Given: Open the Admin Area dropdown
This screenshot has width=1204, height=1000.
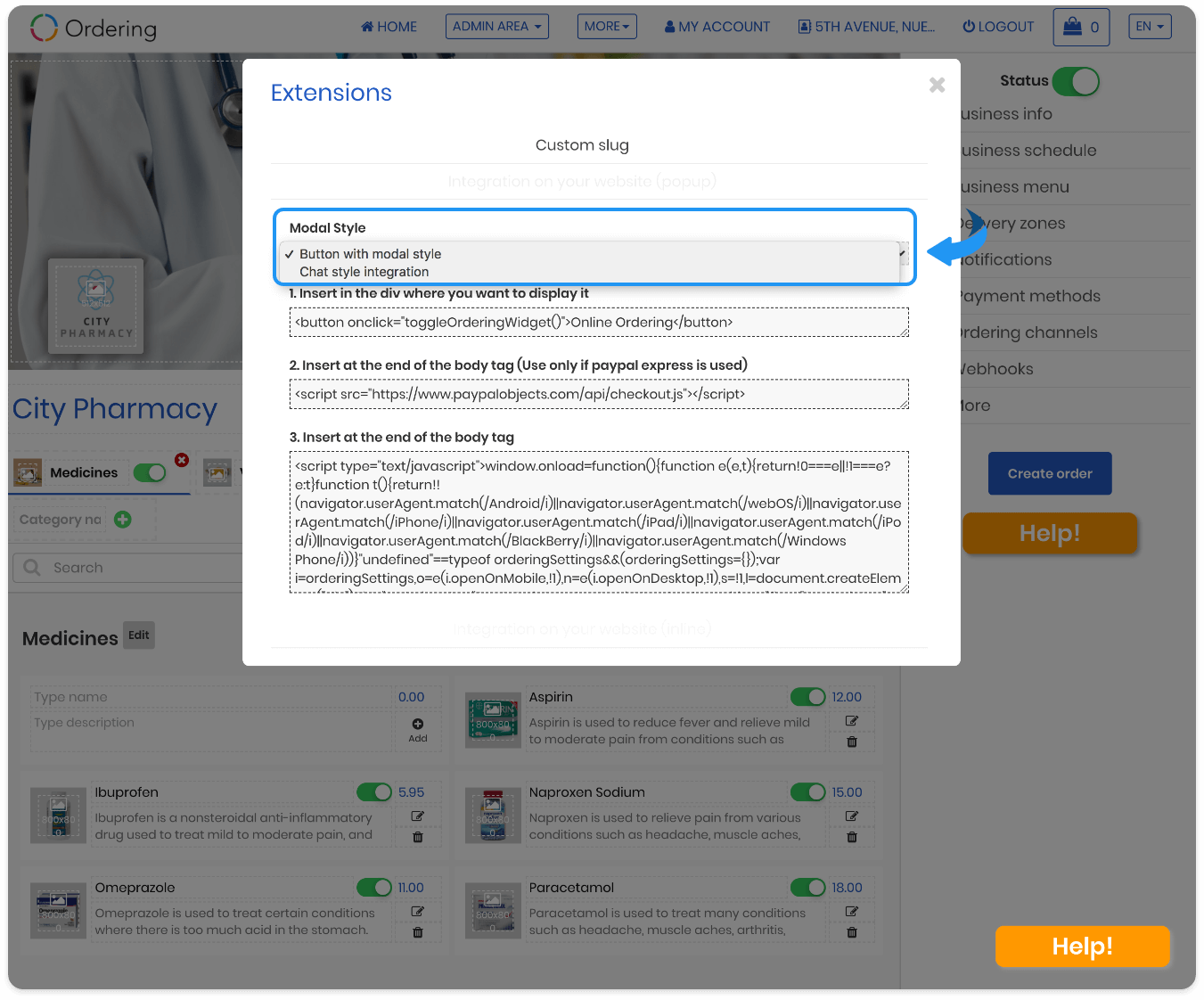Looking at the screenshot, I should pos(497,27).
